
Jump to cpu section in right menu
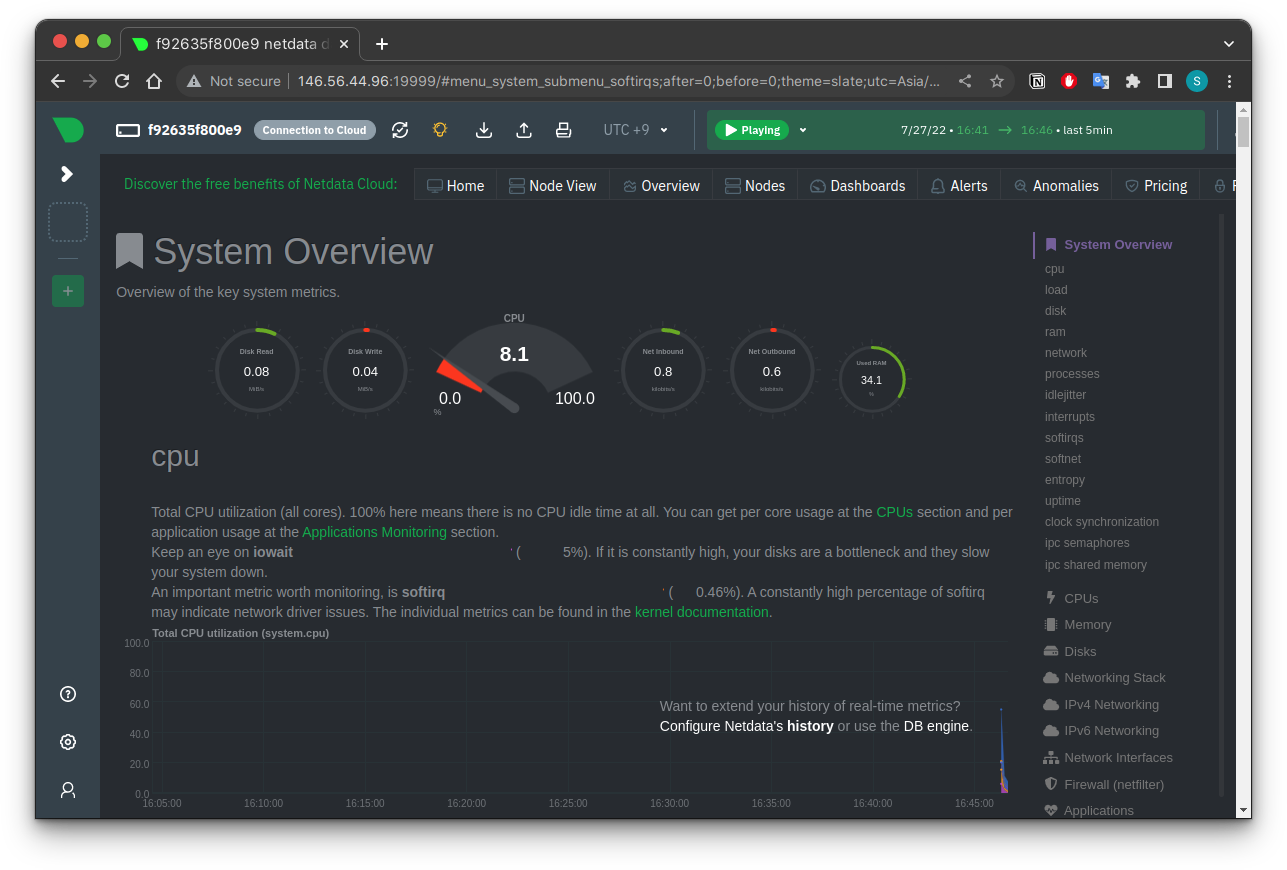[x=1054, y=269]
